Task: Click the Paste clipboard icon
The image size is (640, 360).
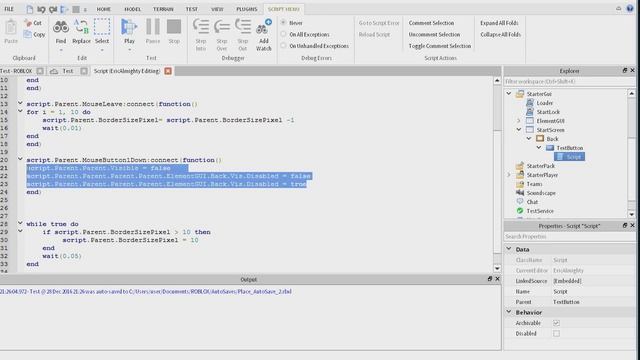Action: [x=11, y=28]
